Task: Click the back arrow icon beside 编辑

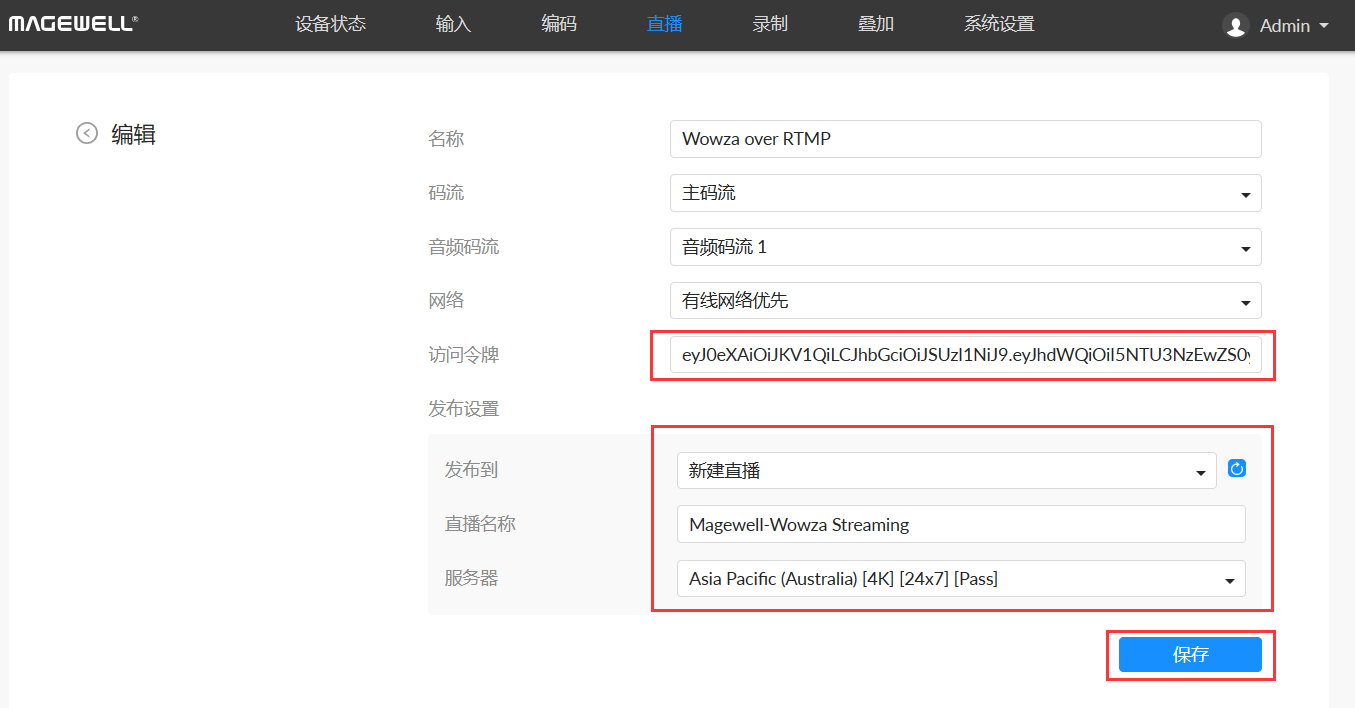Action: [87, 133]
